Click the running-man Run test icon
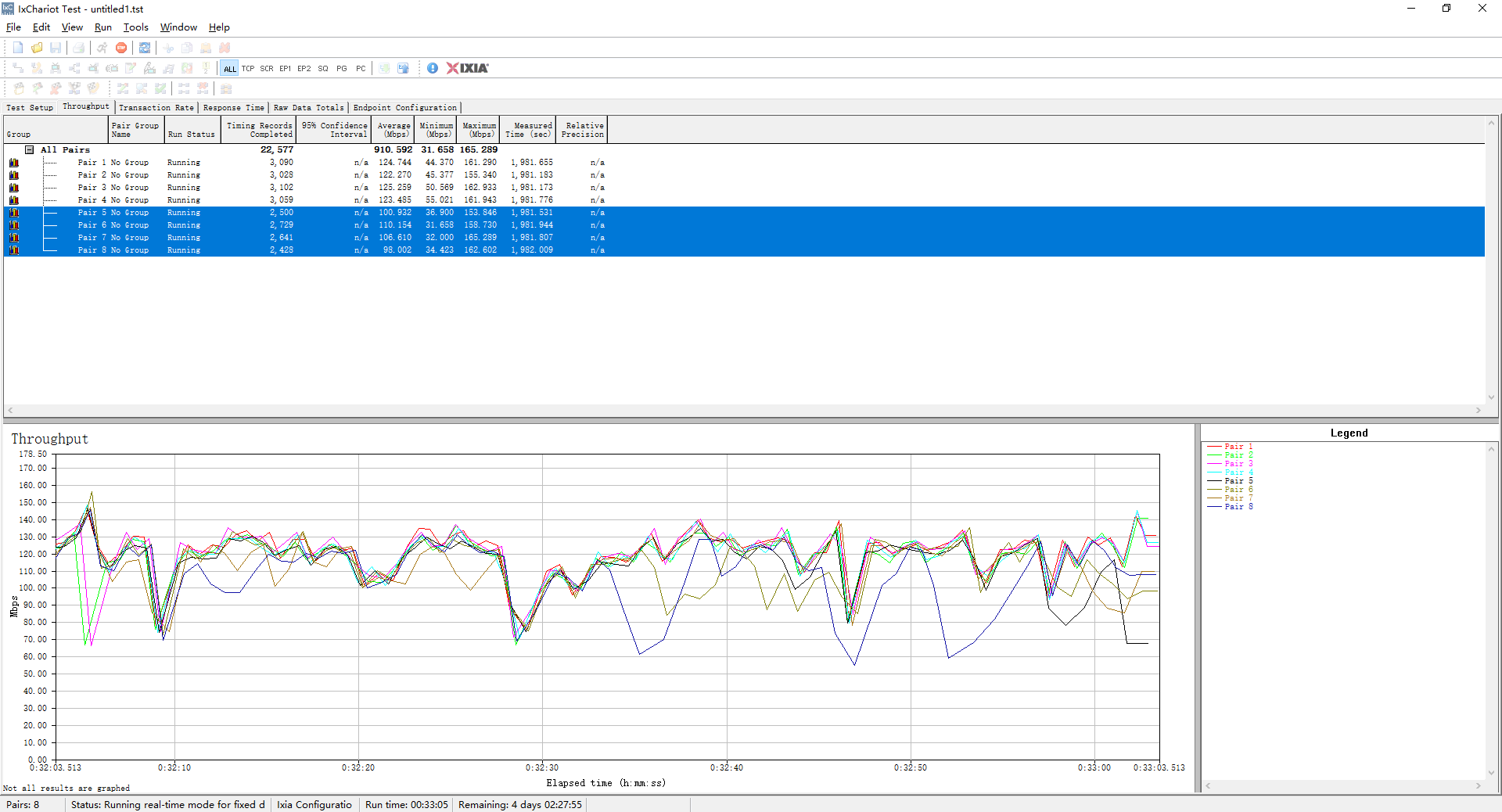Screen dimensions: 1502x812 pyautogui.click(x=102, y=48)
